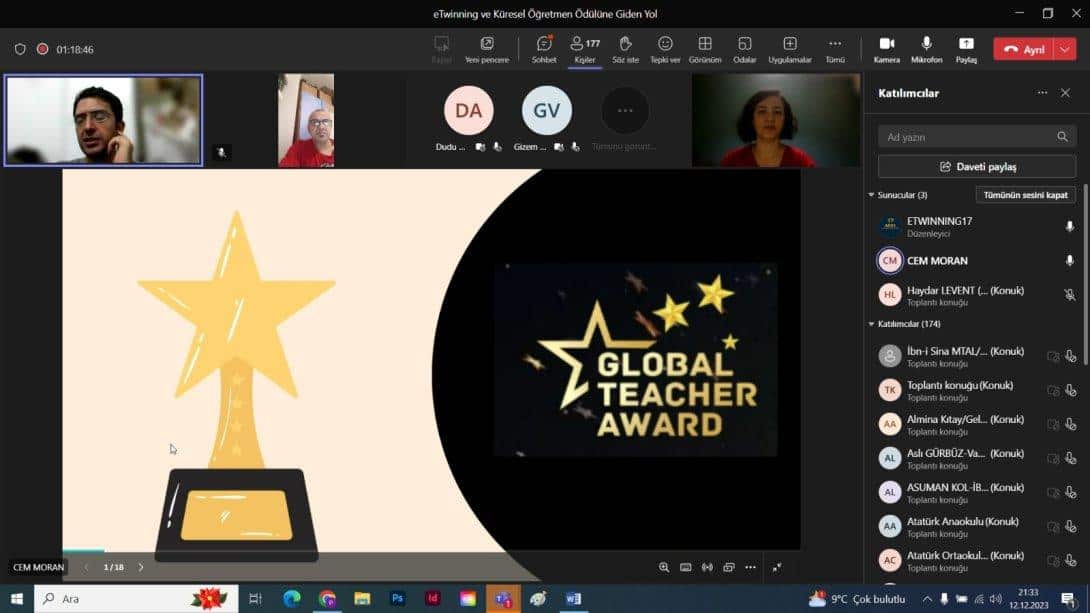The height and width of the screenshot is (613, 1090).
Task: Click Tümünün sesini kapat button
Action: [x=1025, y=195]
